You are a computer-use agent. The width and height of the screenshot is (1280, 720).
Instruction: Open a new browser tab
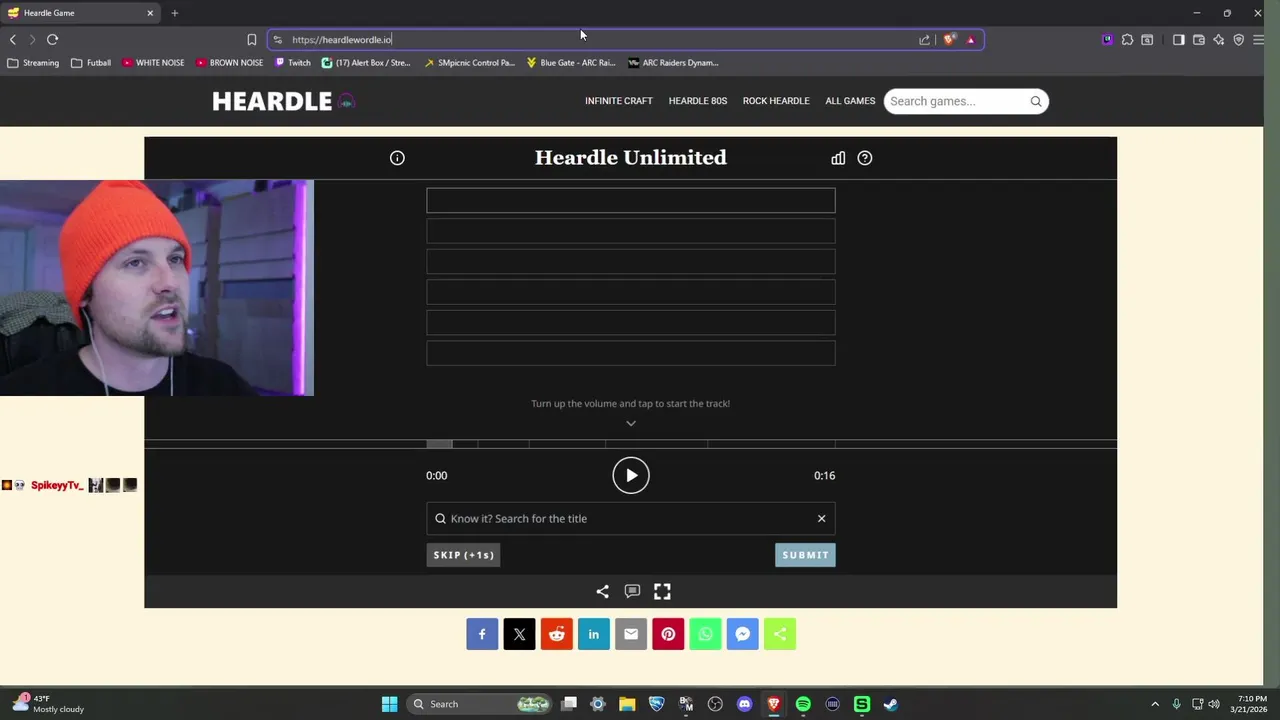point(174,13)
